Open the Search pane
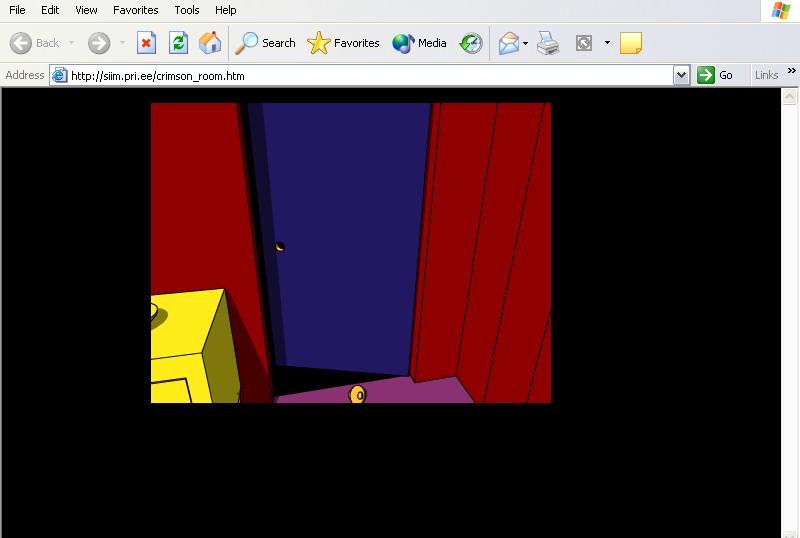This screenshot has width=800, height=538. point(265,43)
